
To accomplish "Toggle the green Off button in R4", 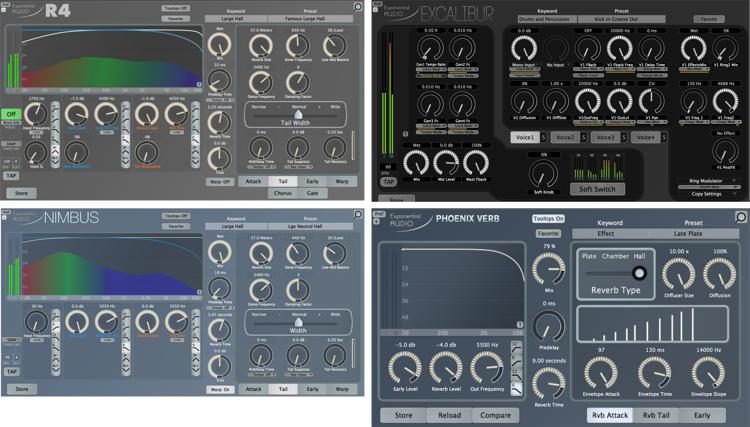I will coord(12,114).
